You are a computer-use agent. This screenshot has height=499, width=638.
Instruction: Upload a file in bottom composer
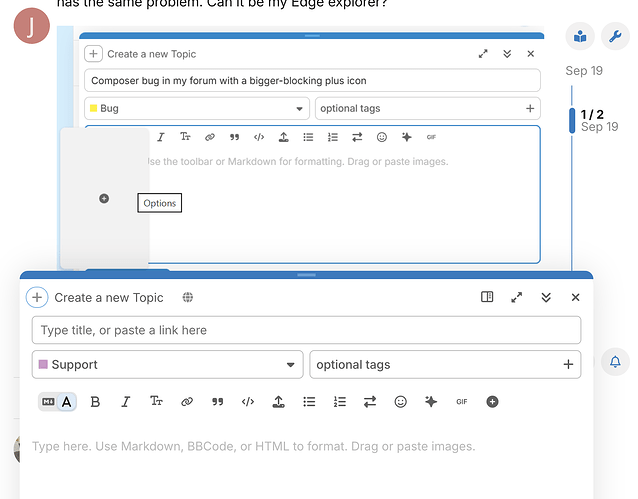pos(278,402)
